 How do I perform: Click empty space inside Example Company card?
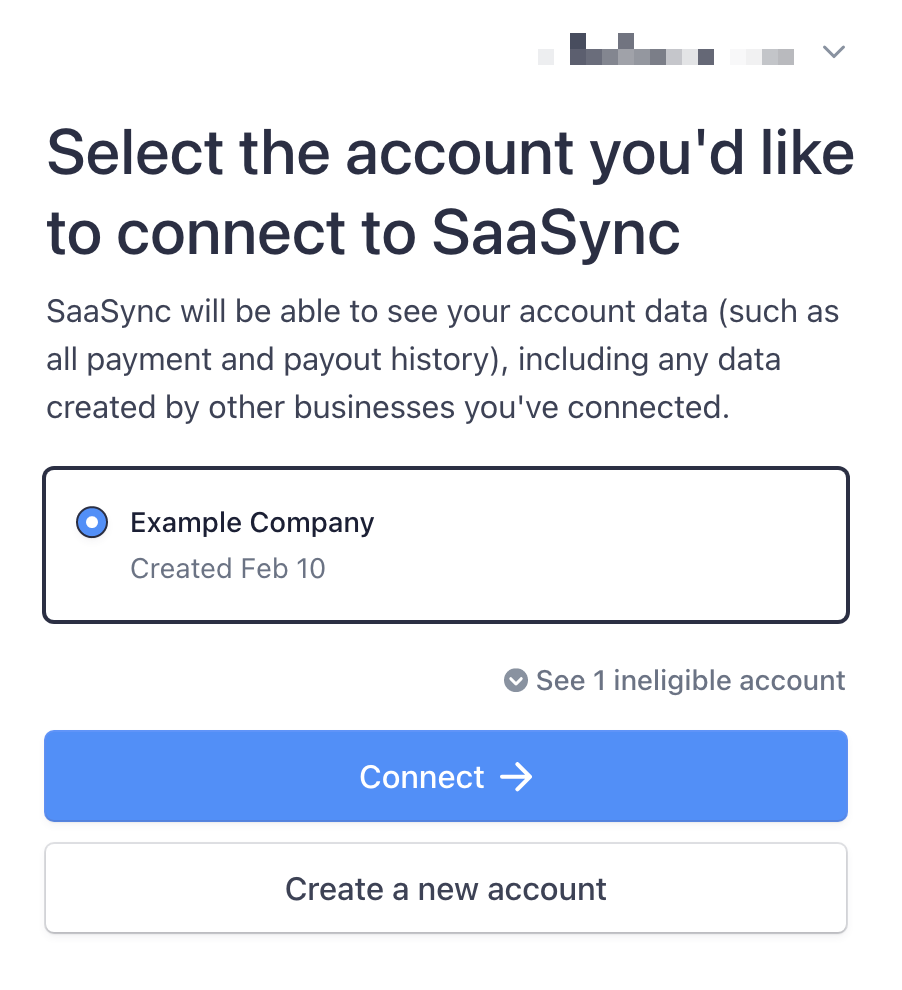[606, 545]
